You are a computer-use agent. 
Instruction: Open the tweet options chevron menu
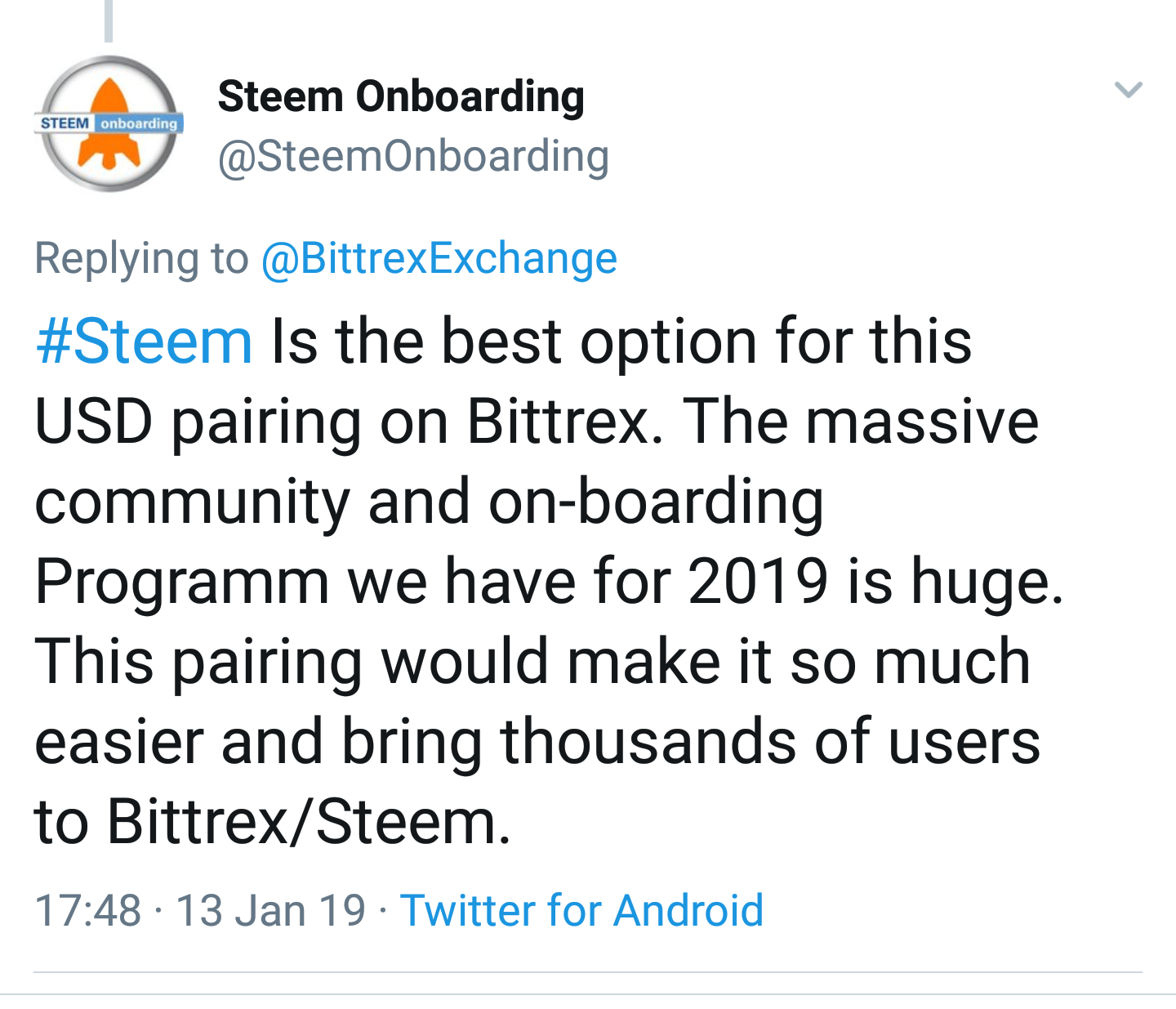click(1128, 90)
